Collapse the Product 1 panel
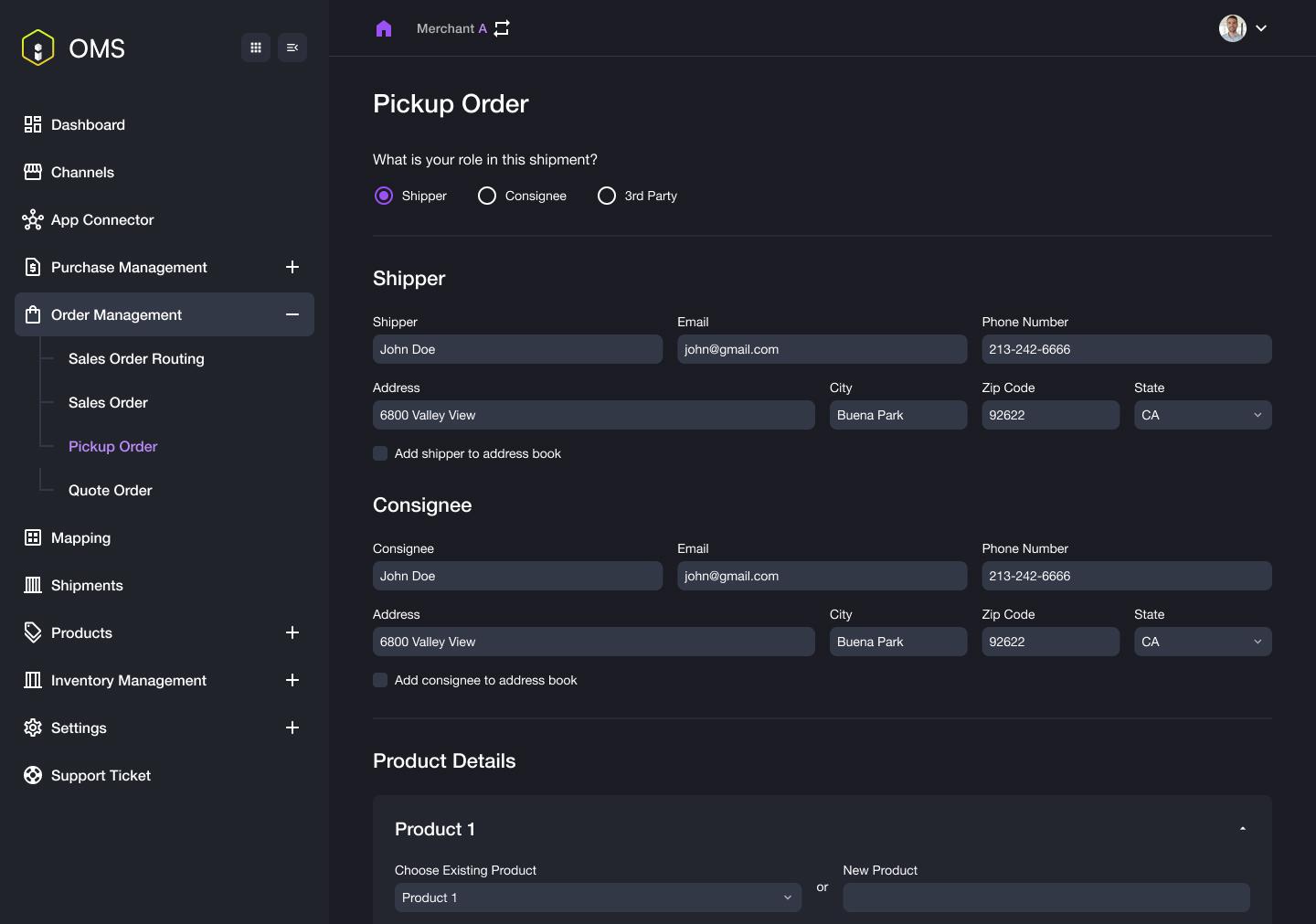The image size is (1316, 924). [x=1243, y=829]
